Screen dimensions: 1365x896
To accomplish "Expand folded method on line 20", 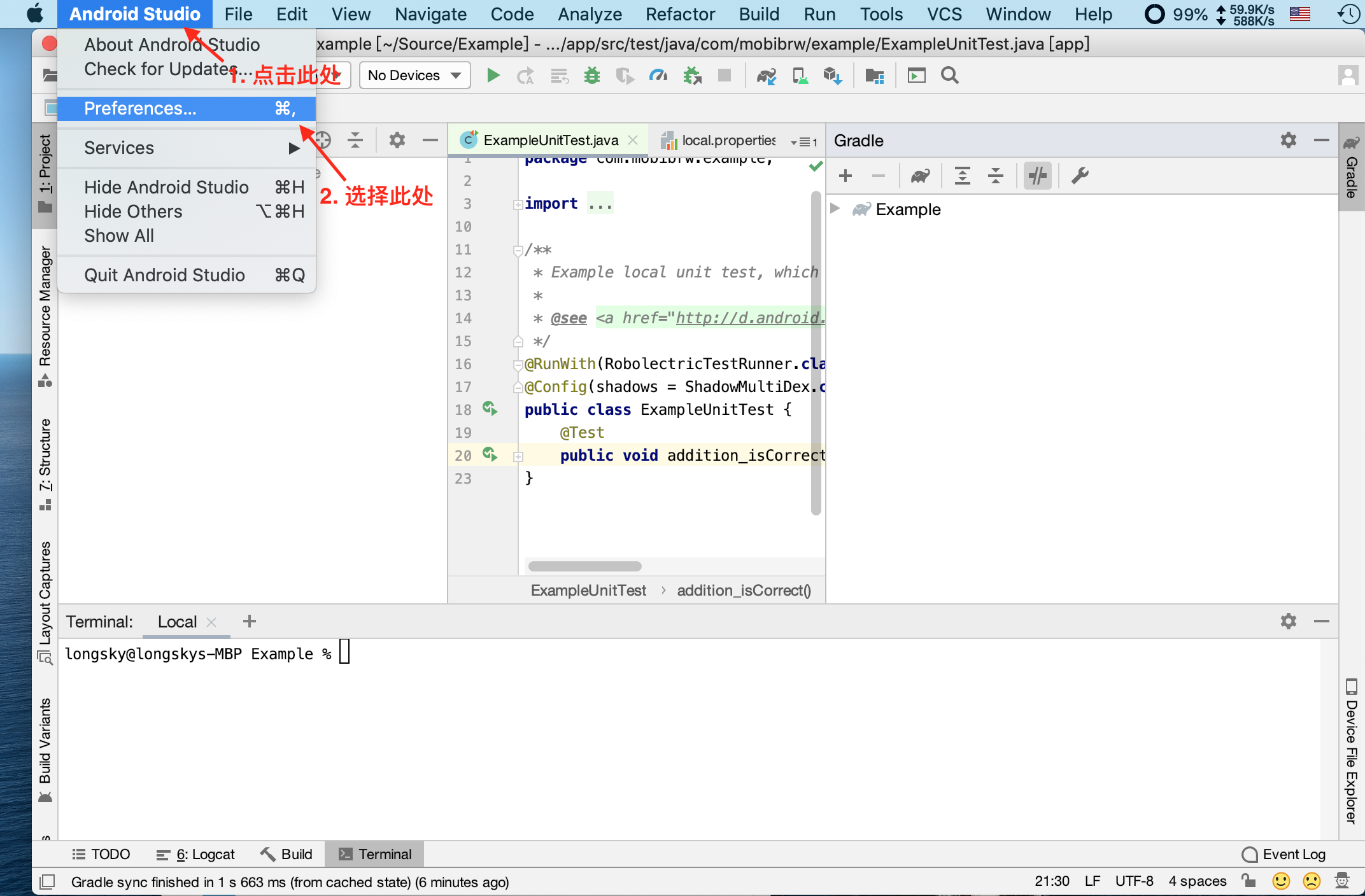I will tap(518, 456).
